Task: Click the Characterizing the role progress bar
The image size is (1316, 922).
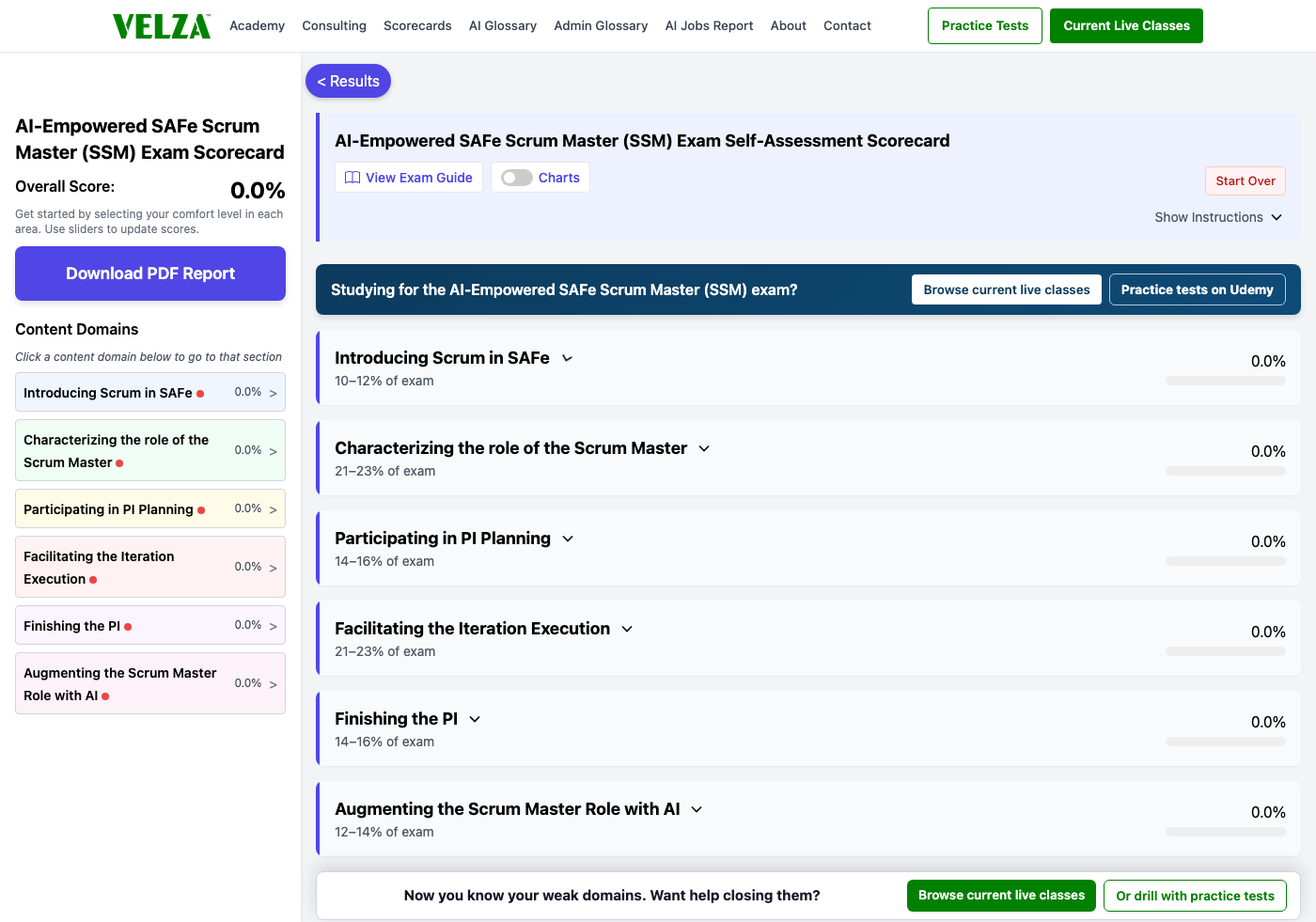Action: (1226, 471)
